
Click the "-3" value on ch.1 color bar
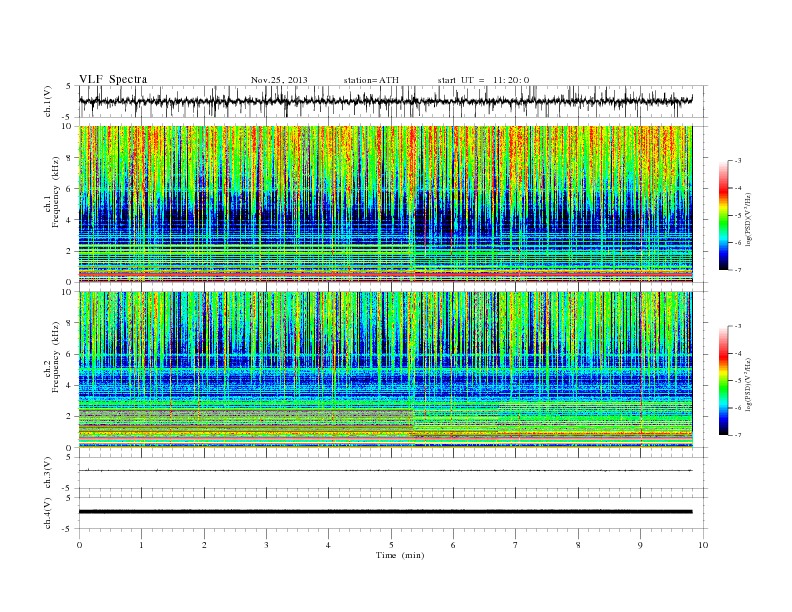point(737,161)
